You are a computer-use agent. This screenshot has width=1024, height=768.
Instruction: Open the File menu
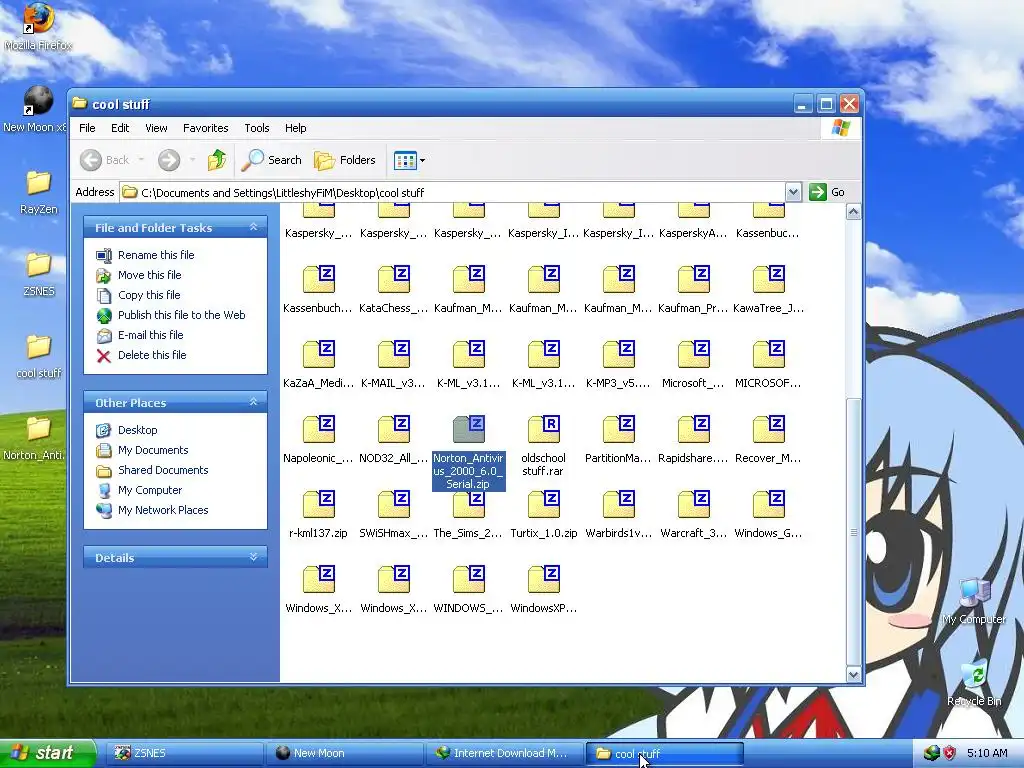click(87, 128)
